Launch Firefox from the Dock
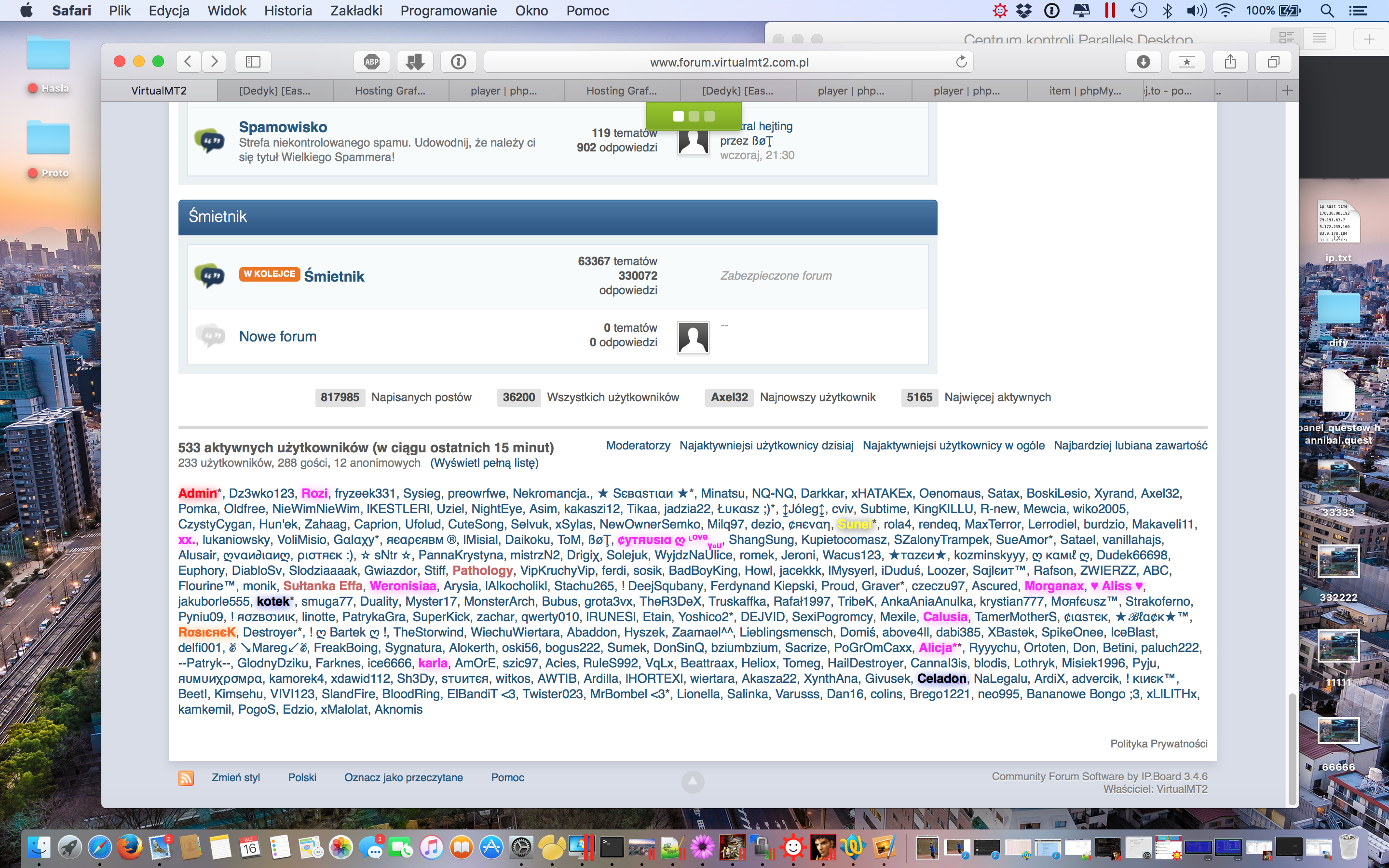This screenshot has height=868, width=1389. [130, 847]
